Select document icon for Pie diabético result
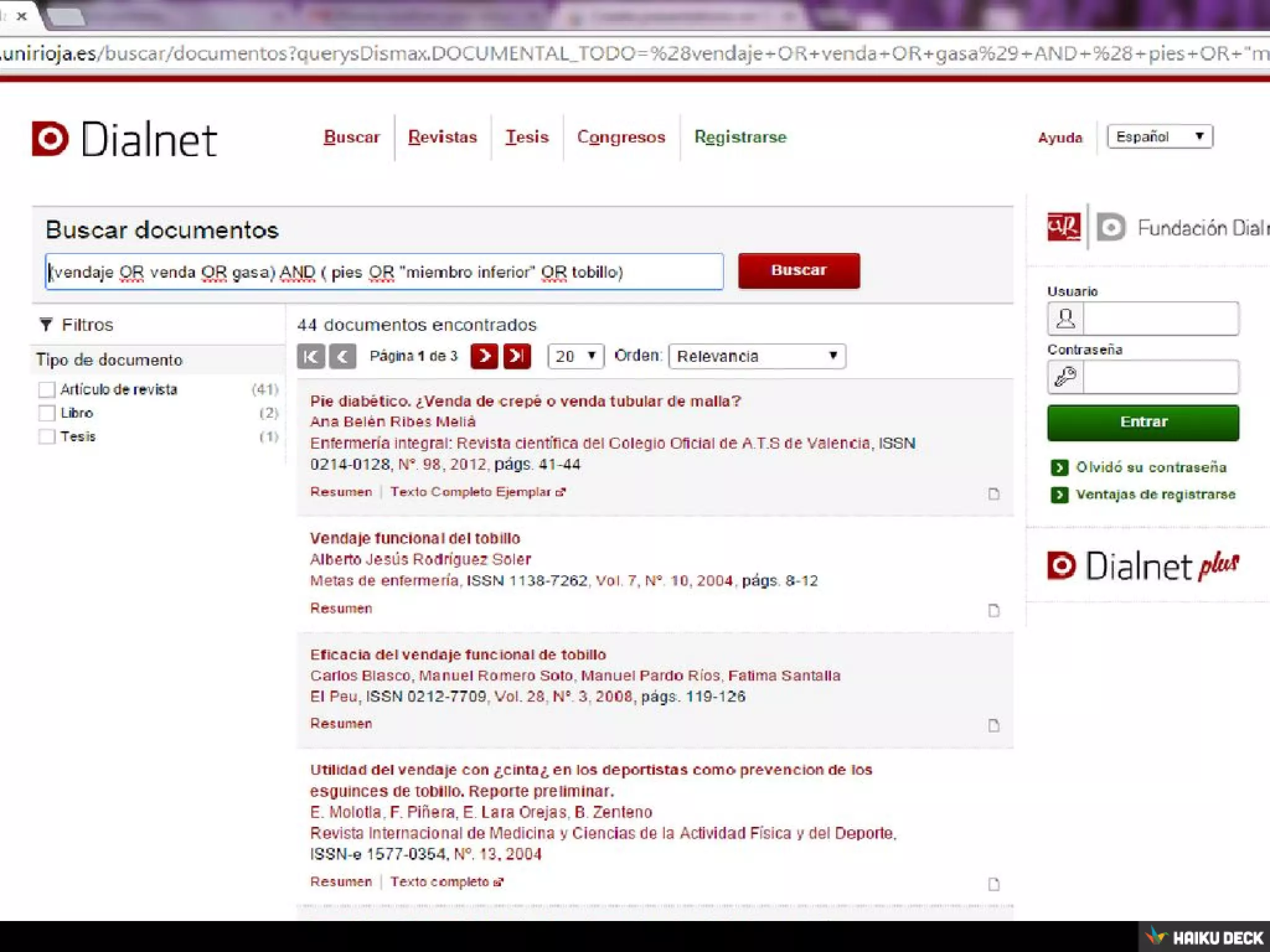The image size is (1270, 952). pos(993,494)
